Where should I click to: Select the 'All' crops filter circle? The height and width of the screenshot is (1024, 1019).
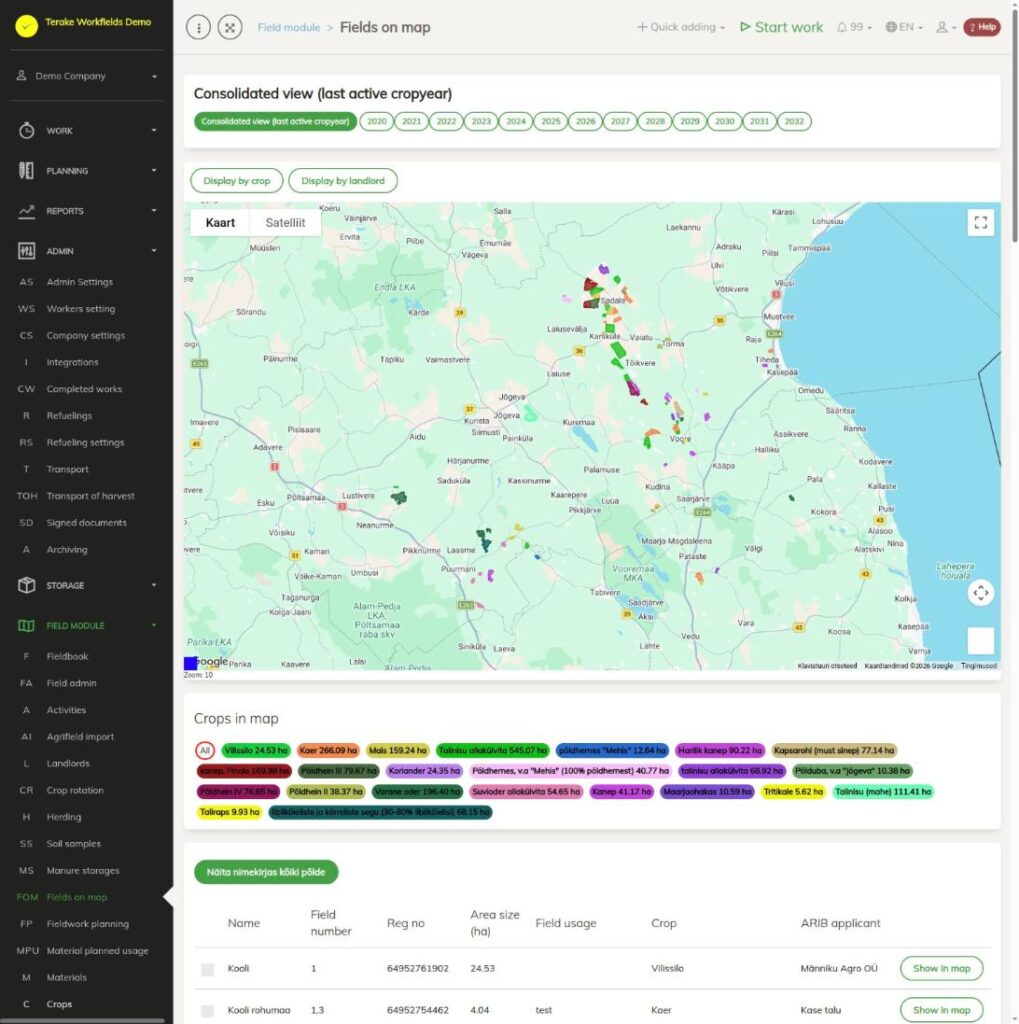[205, 750]
